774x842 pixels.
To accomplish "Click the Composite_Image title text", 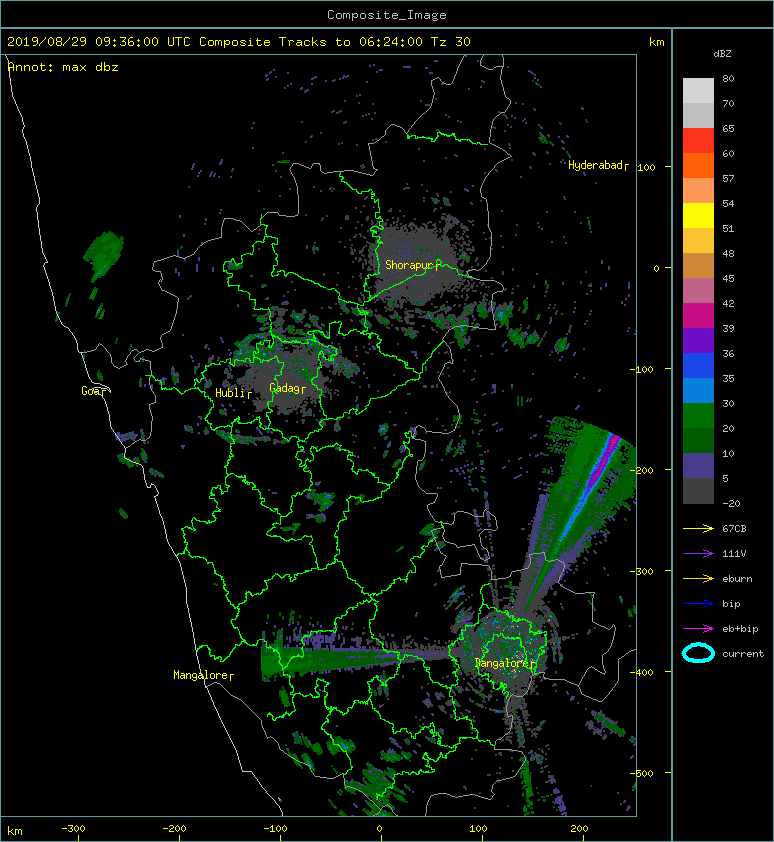I will [387, 15].
